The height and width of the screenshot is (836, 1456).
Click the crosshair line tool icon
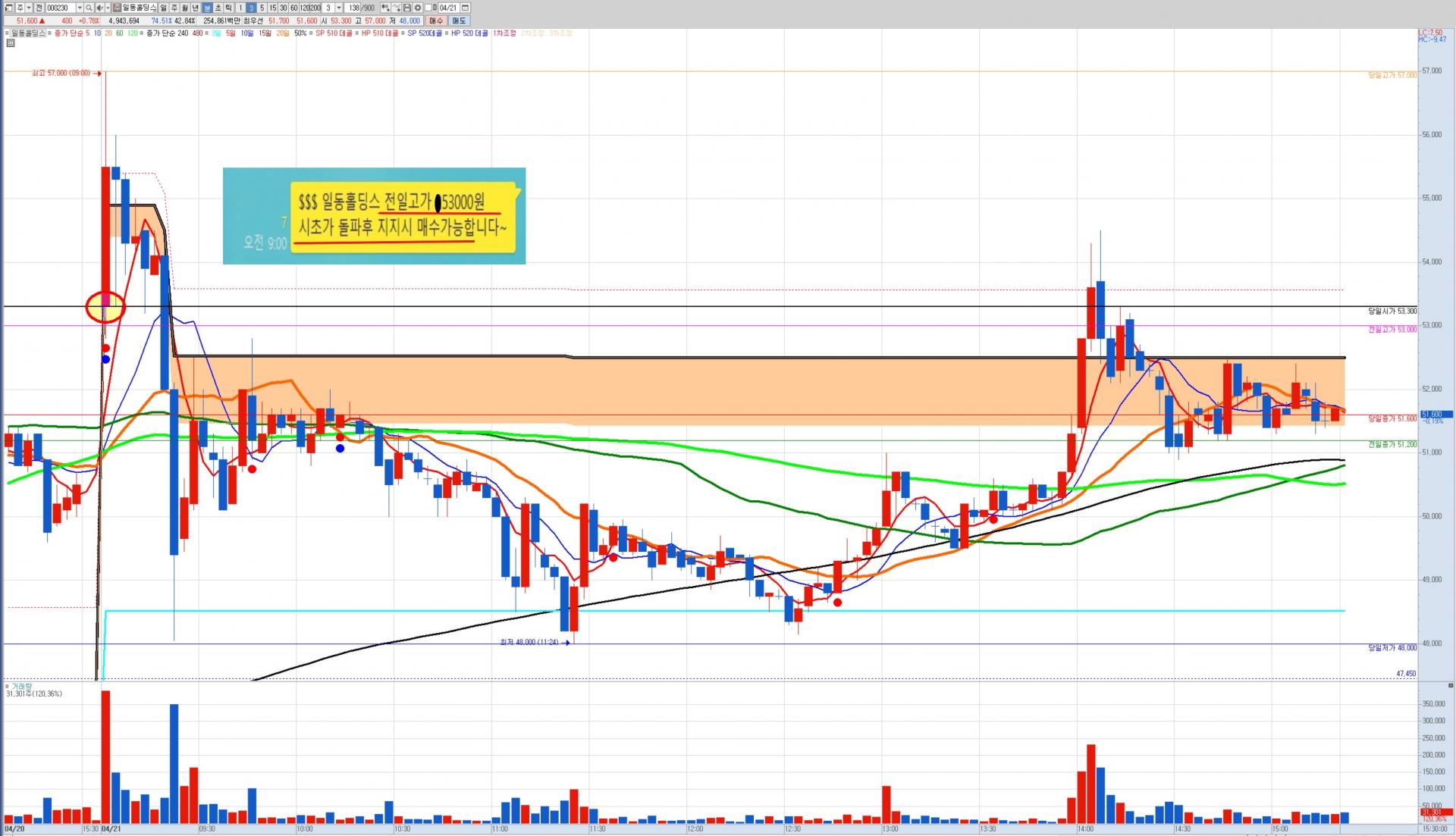[x=396, y=8]
